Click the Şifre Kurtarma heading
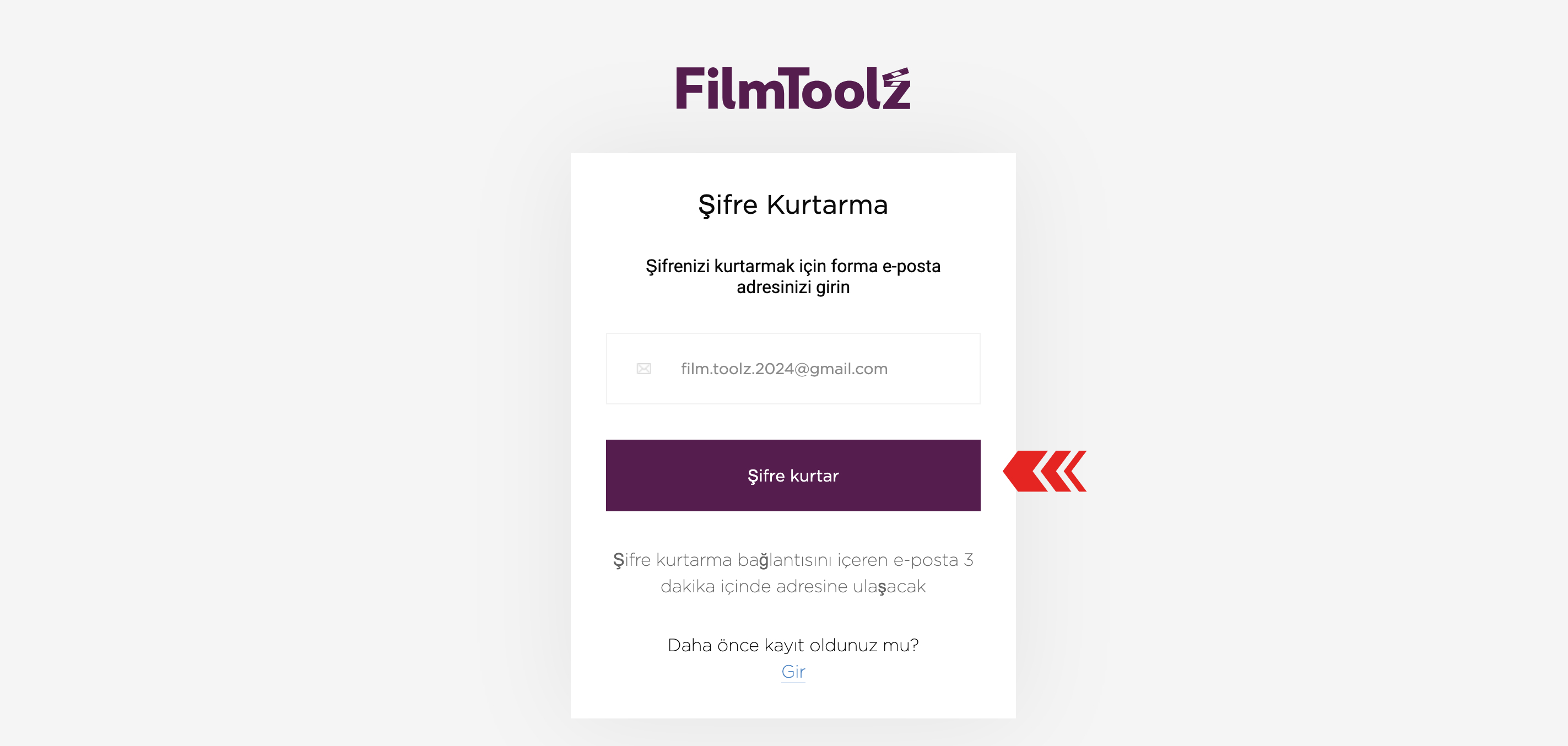The height and width of the screenshot is (746, 1568). point(793,205)
